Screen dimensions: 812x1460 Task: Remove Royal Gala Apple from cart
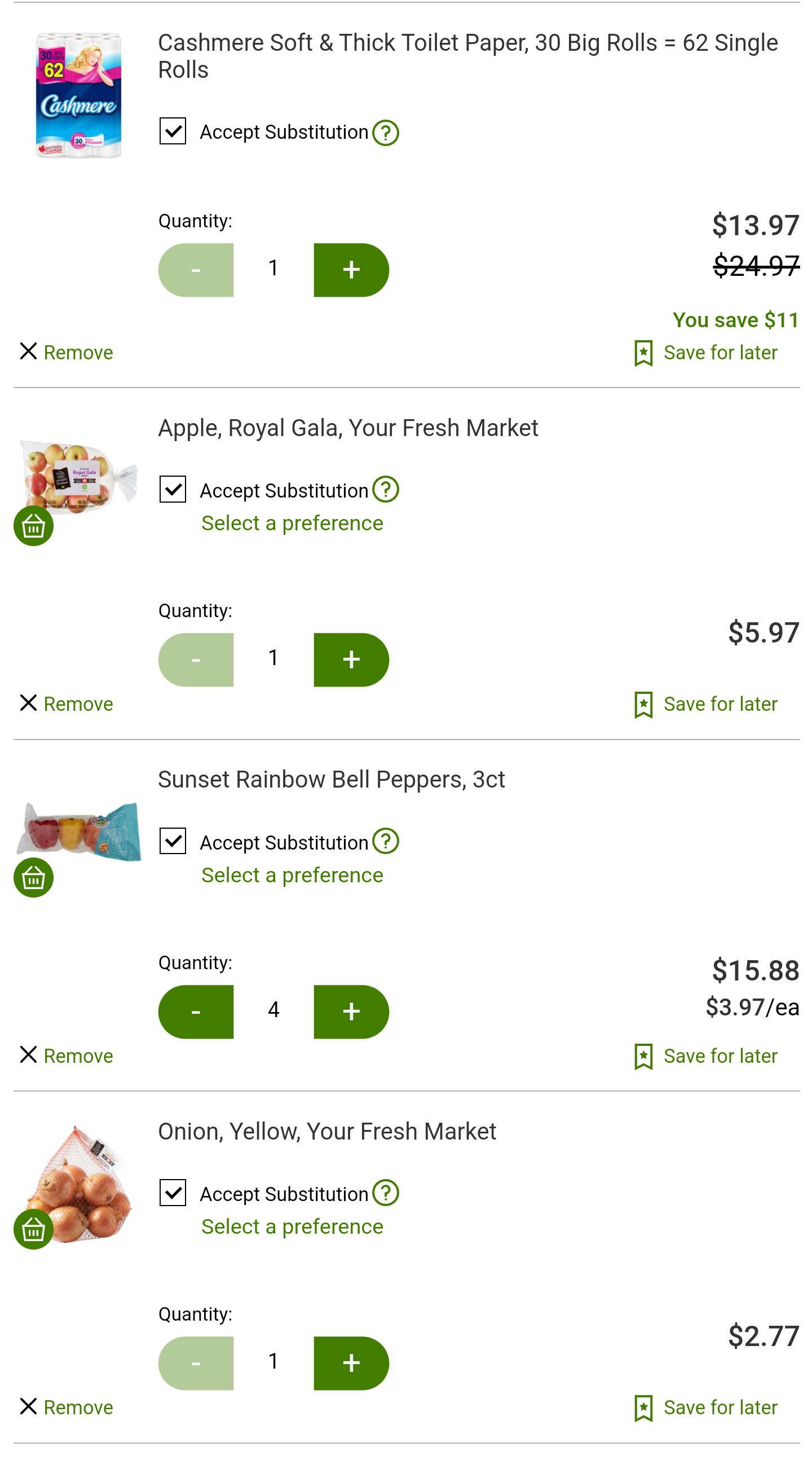(x=67, y=704)
